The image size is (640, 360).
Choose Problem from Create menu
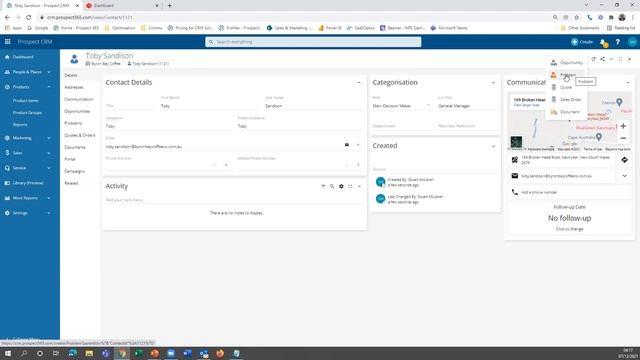567,75
